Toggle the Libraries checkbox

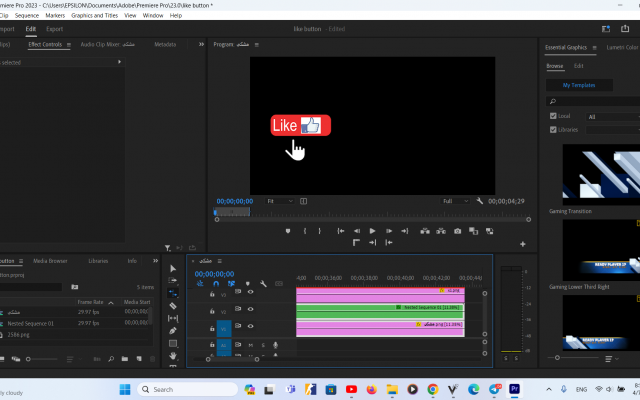click(553, 129)
